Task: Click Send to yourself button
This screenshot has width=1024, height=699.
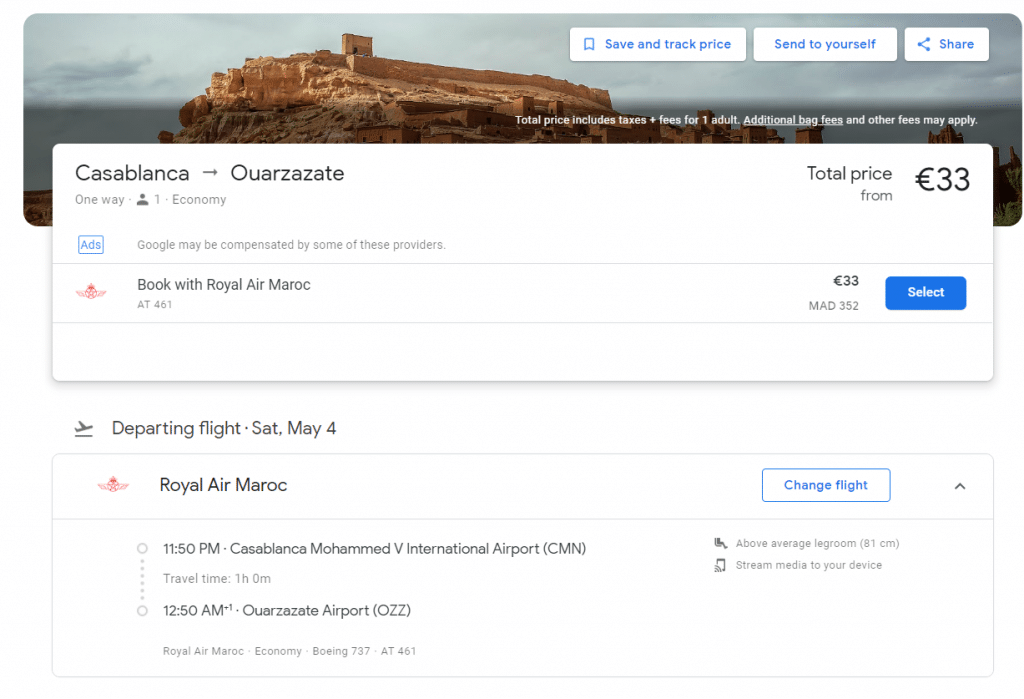Action: click(x=825, y=44)
